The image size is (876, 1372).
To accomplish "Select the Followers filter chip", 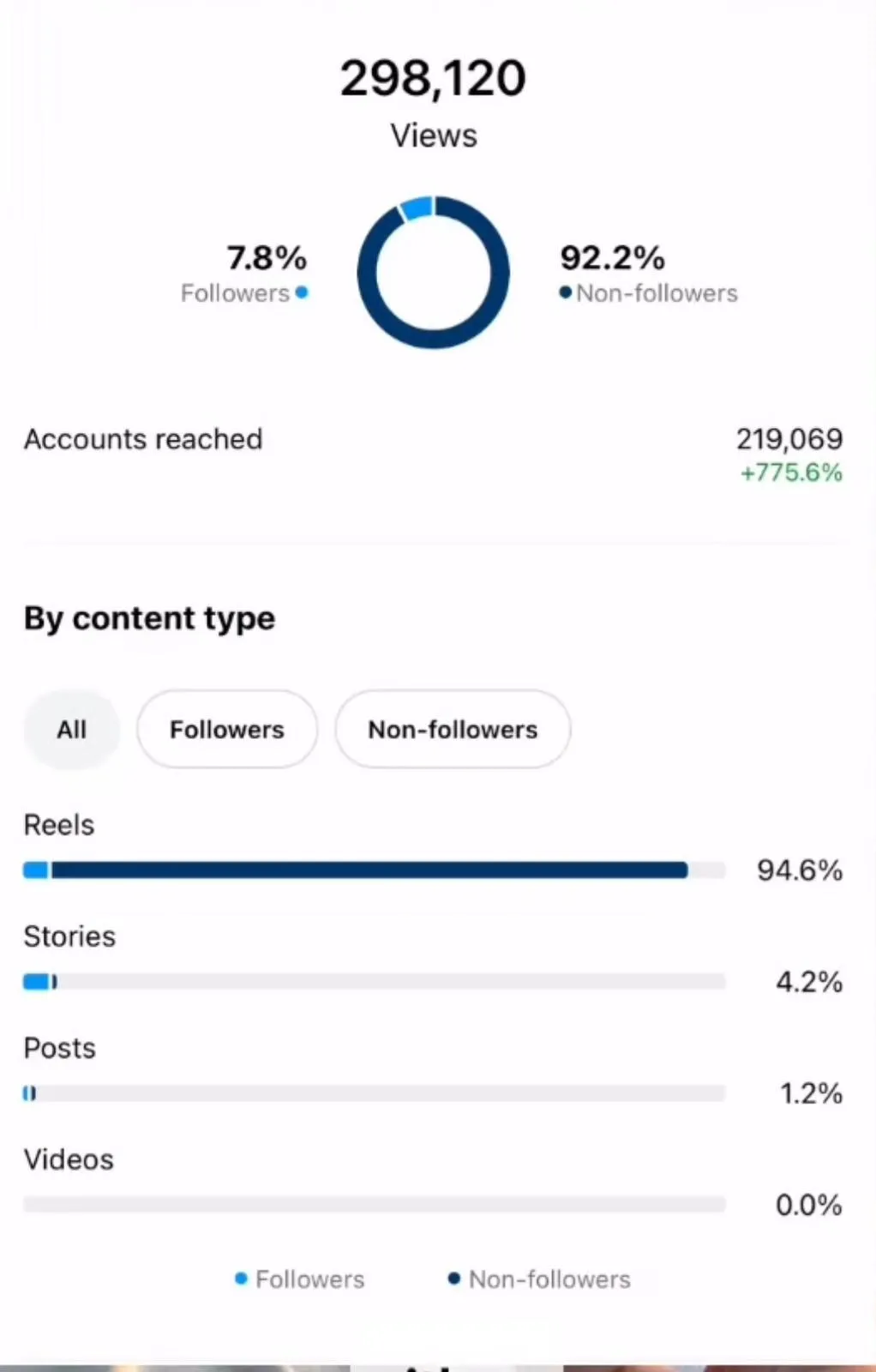I will pyautogui.click(x=227, y=730).
